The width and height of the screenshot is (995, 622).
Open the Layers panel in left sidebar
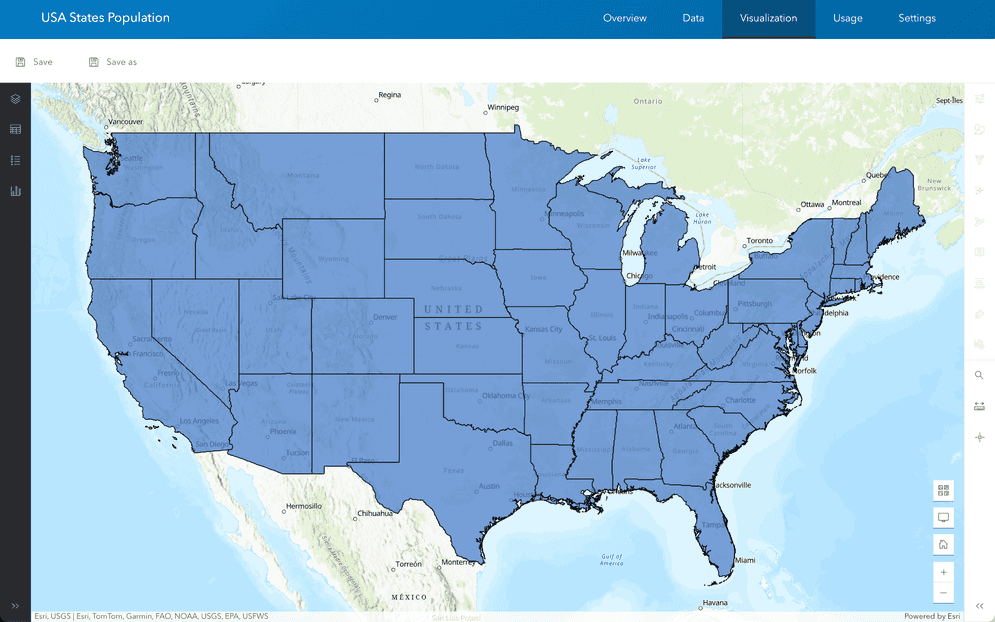15,99
